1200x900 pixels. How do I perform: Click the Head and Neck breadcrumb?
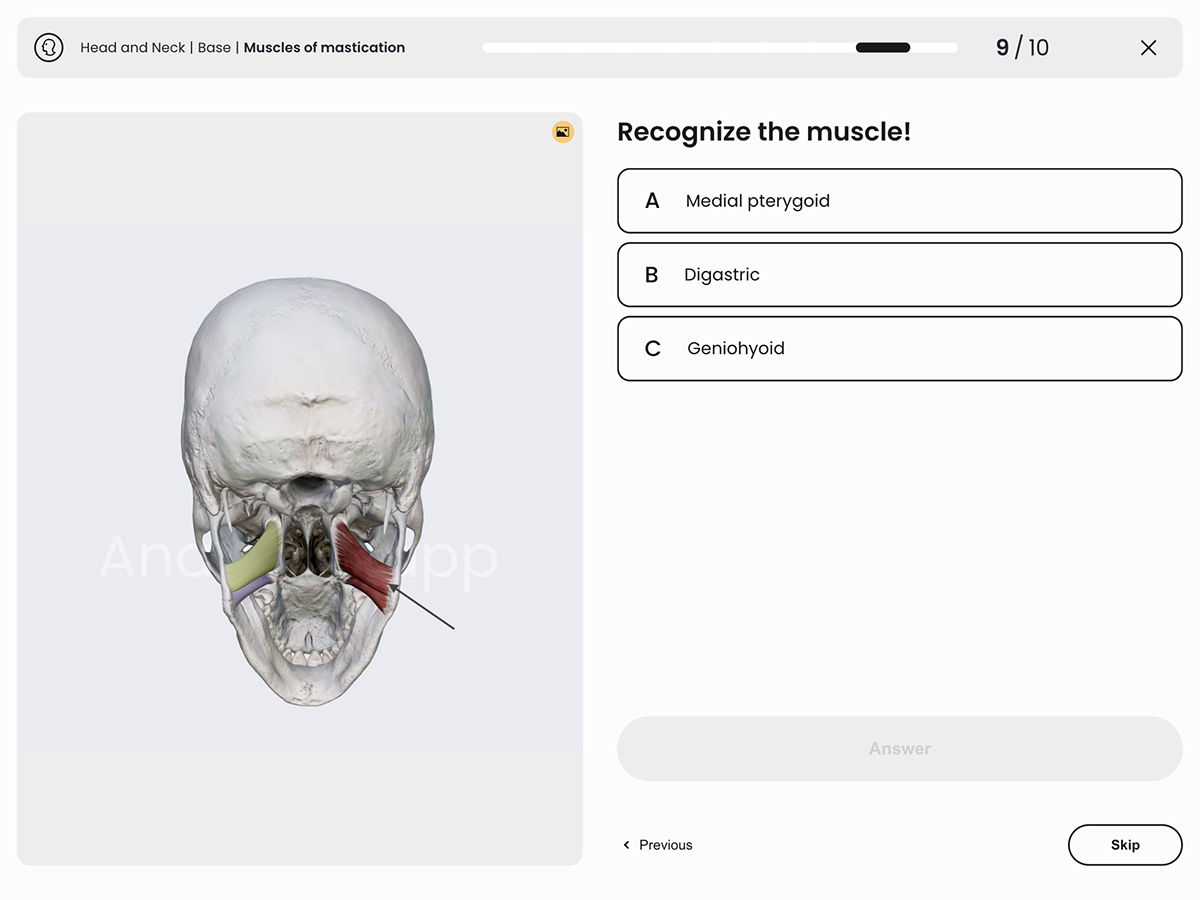click(x=133, y=47)
